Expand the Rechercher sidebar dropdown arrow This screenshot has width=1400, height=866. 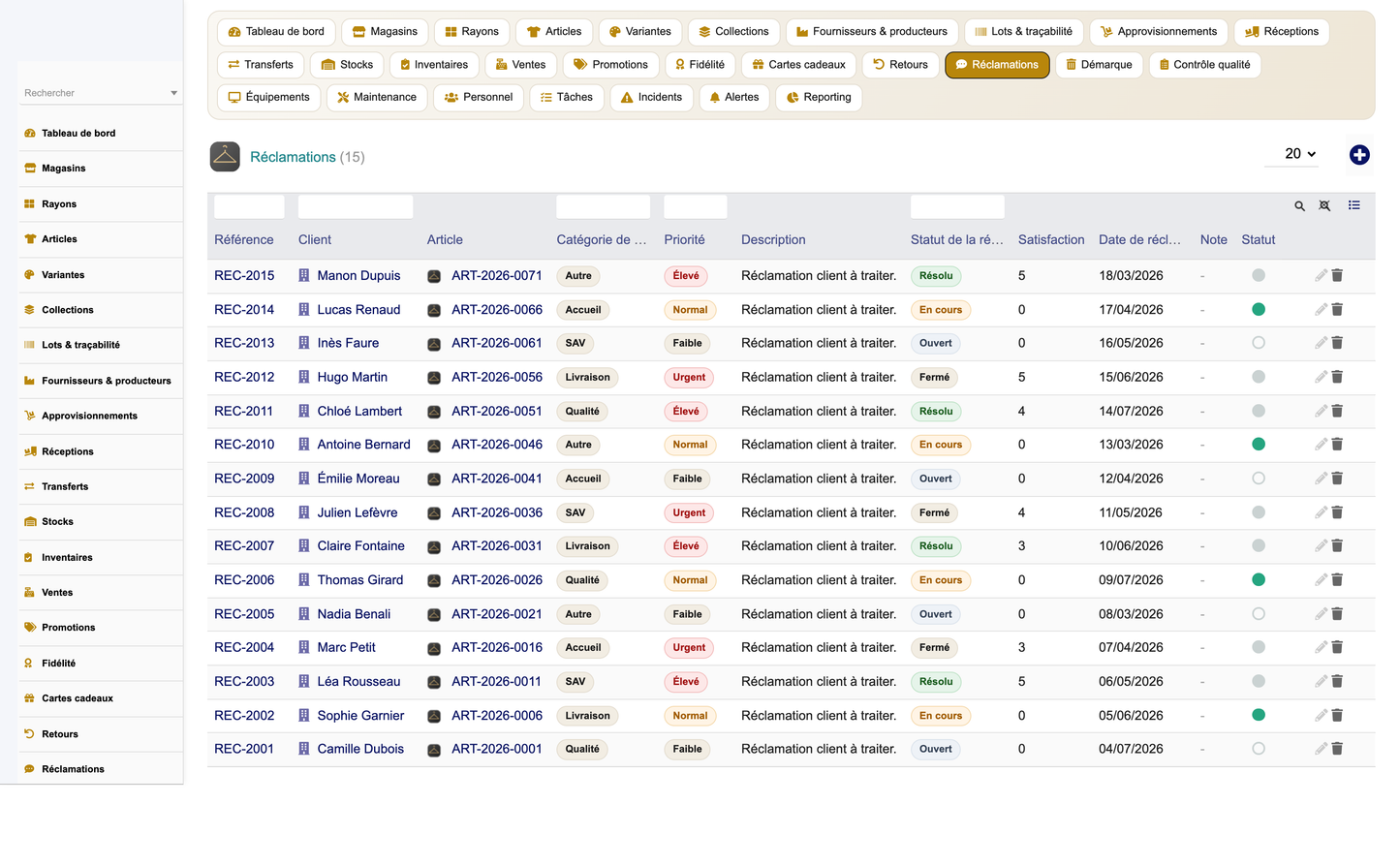[173, 93]
